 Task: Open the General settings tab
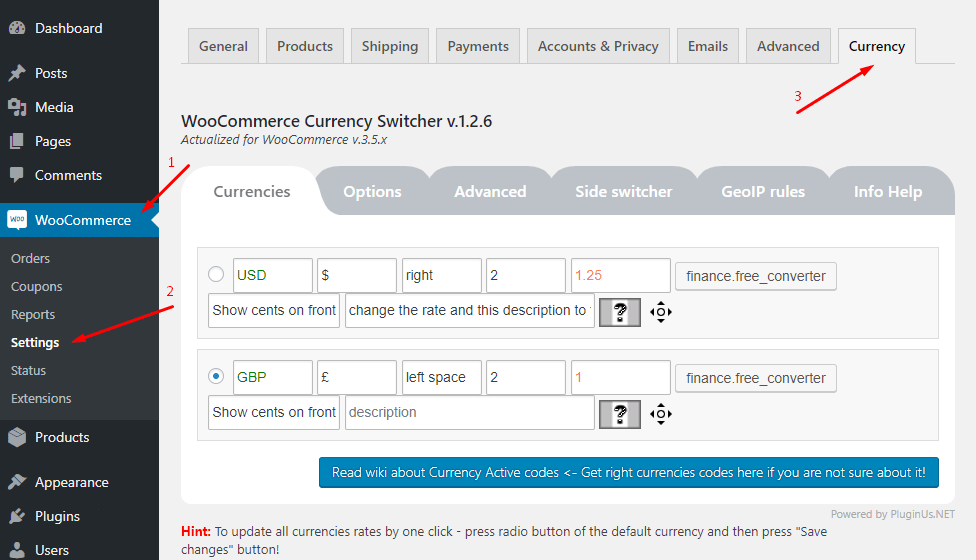tap(223, 46)
